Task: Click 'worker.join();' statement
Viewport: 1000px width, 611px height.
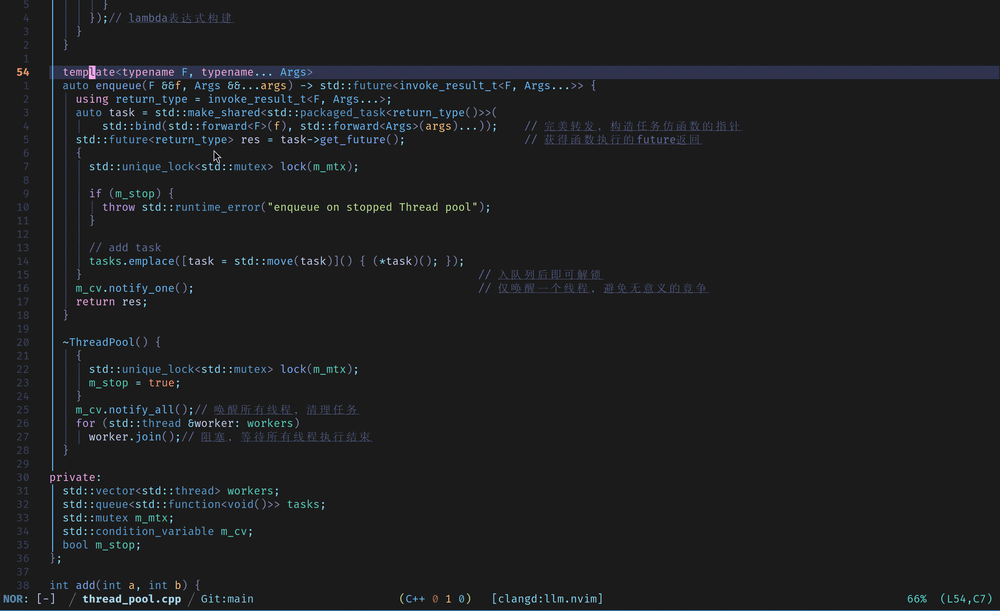Action: pyautogui.click(x=135, y=437)
